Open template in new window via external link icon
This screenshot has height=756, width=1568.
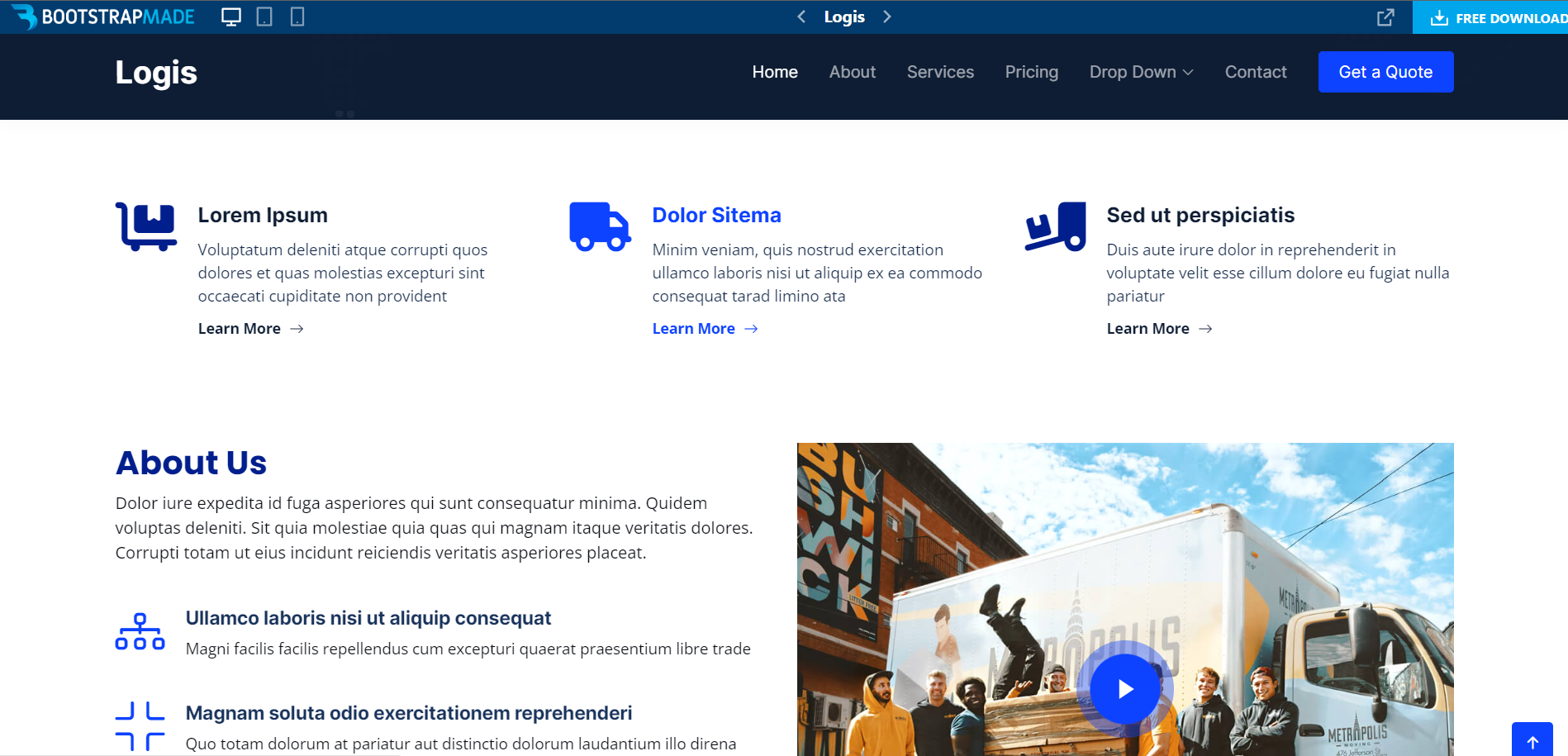pyautogui.click(x=1384, y=17)
